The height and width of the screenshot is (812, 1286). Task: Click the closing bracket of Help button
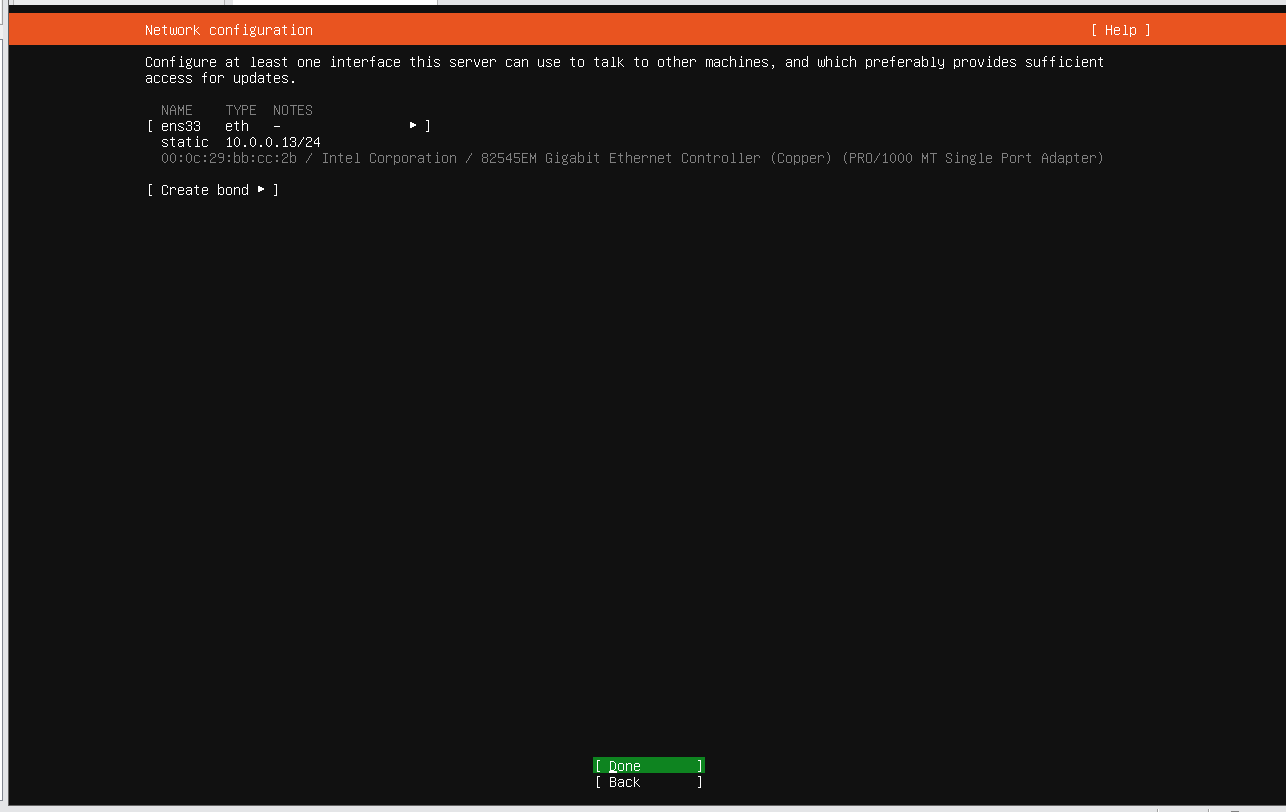click(1148, 30)
